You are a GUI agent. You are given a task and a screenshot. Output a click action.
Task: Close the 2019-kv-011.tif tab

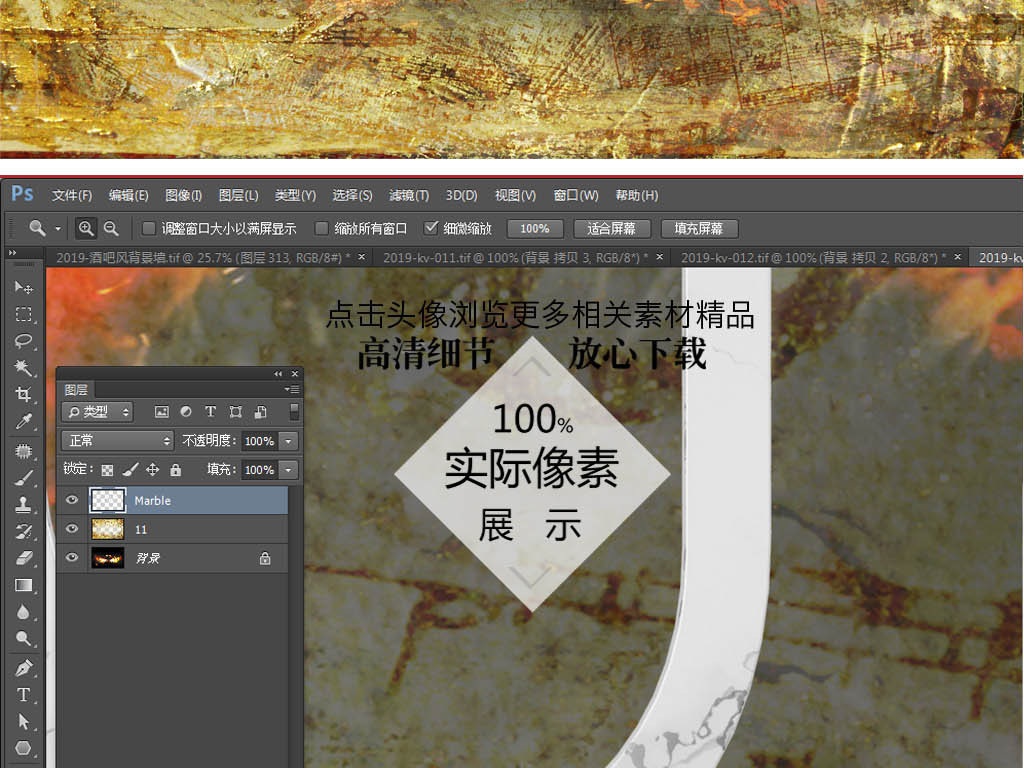click(660, 257)
